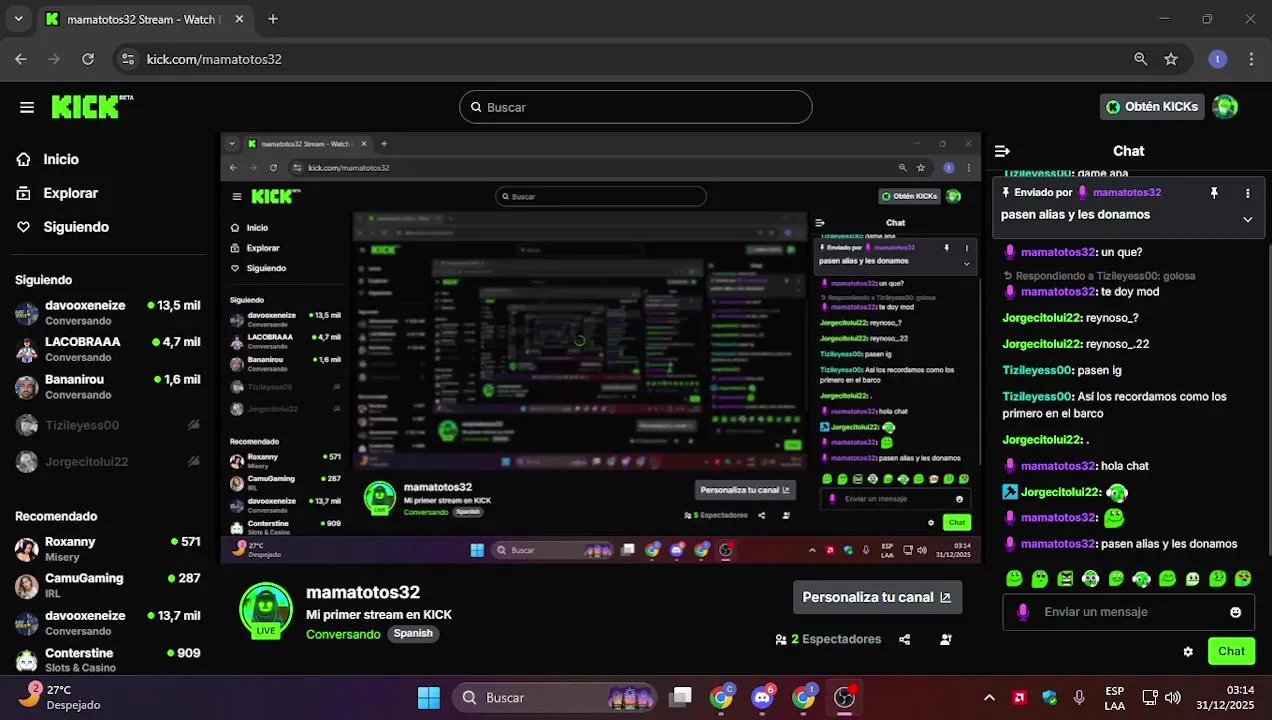Go back in Chrome
This screenshot has height=720, width=1272.
pos(21,59)
